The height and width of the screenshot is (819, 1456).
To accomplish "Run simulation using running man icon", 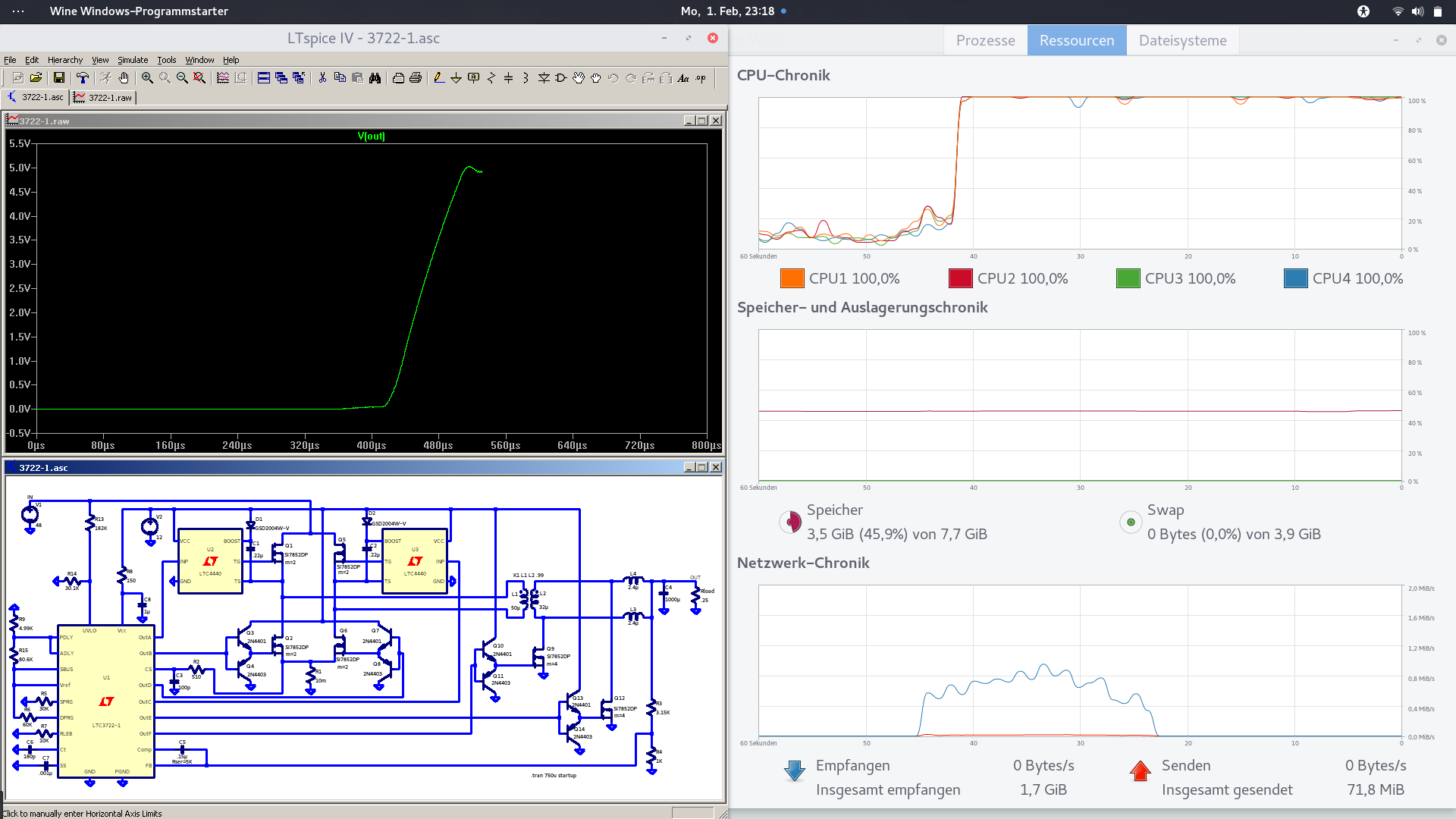I will pos(105,78).
